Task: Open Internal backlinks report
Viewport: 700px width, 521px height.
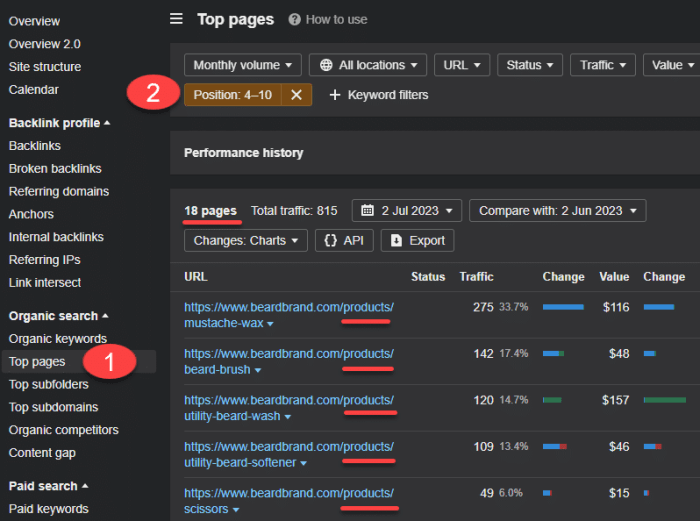Action: (x=56, y=237)
